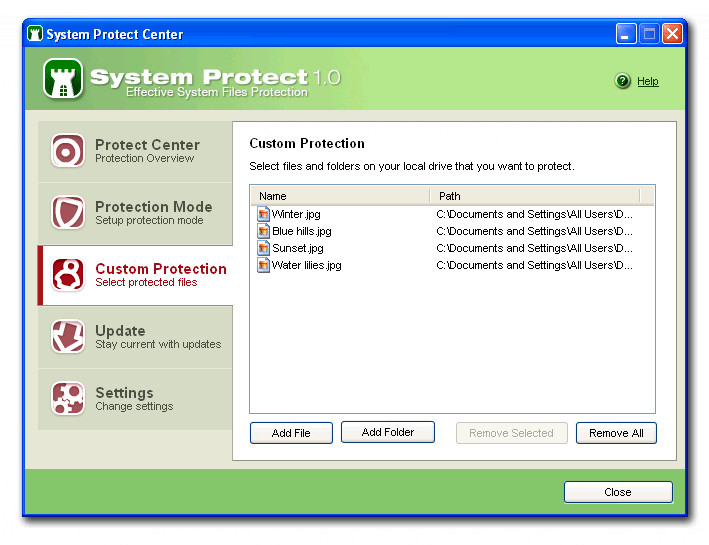Click the Custom Protection red icon
This screenshot has width=709, height=545.
pos(67,274)
